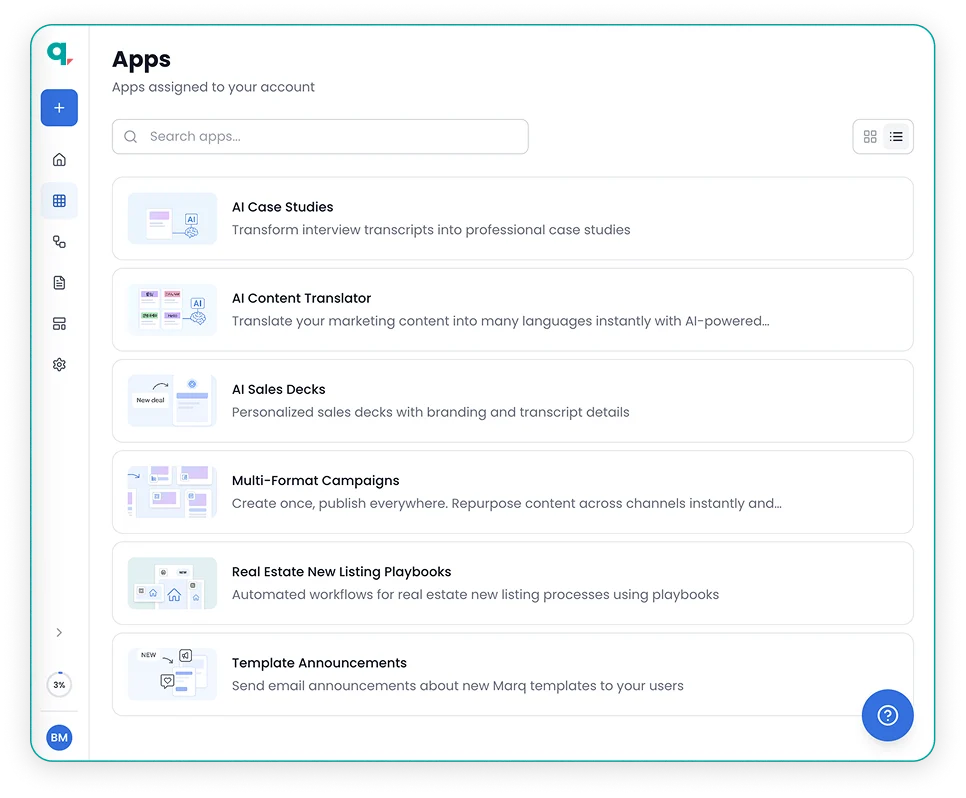Open the BM profile avatar

click(x=59, y=737)
